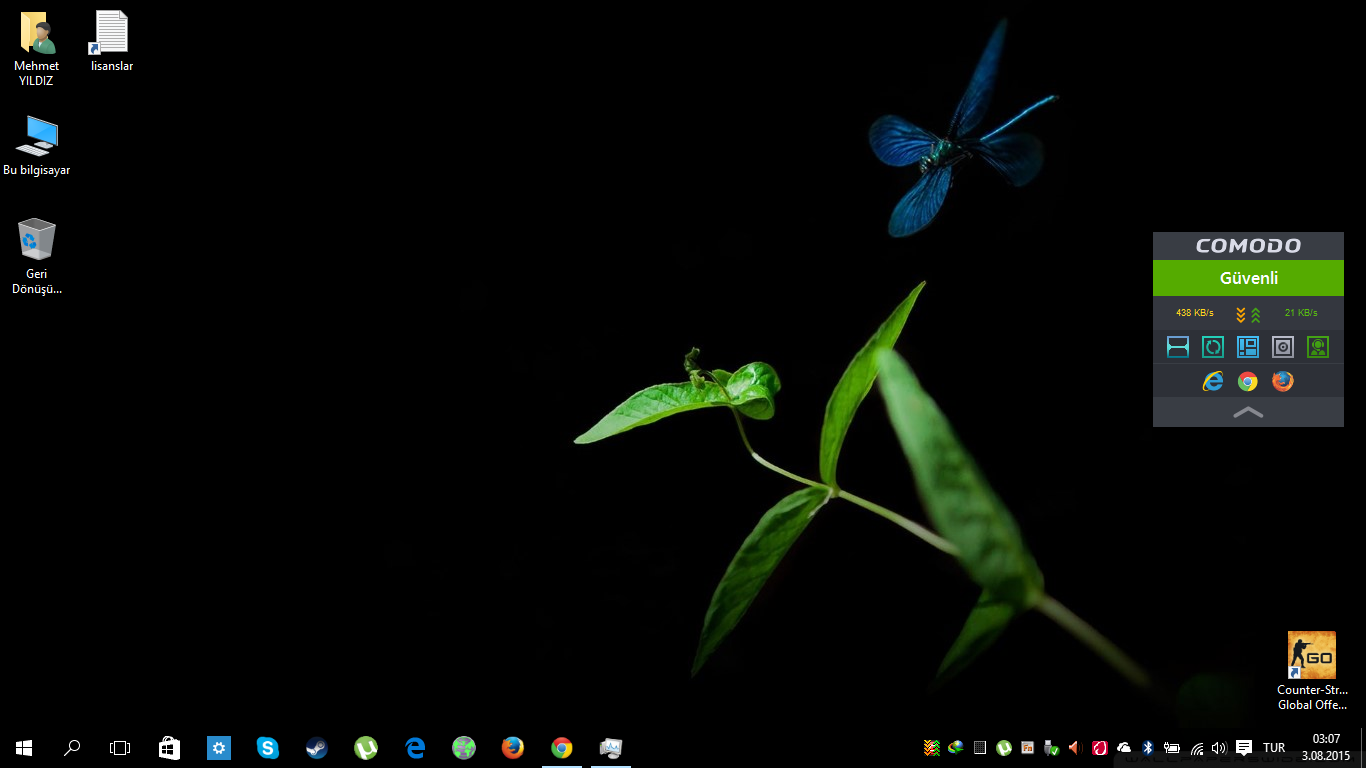Select the lisanslar shortcut on desktop
This screenshot has width=1366, height=768.
111,42
